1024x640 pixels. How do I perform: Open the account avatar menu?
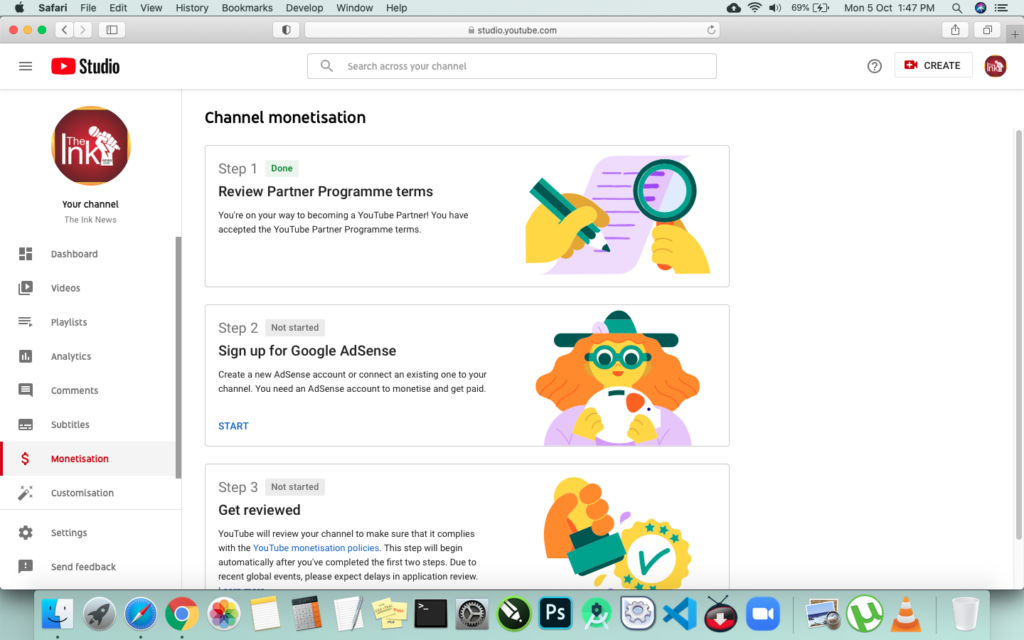coord(995,66)
